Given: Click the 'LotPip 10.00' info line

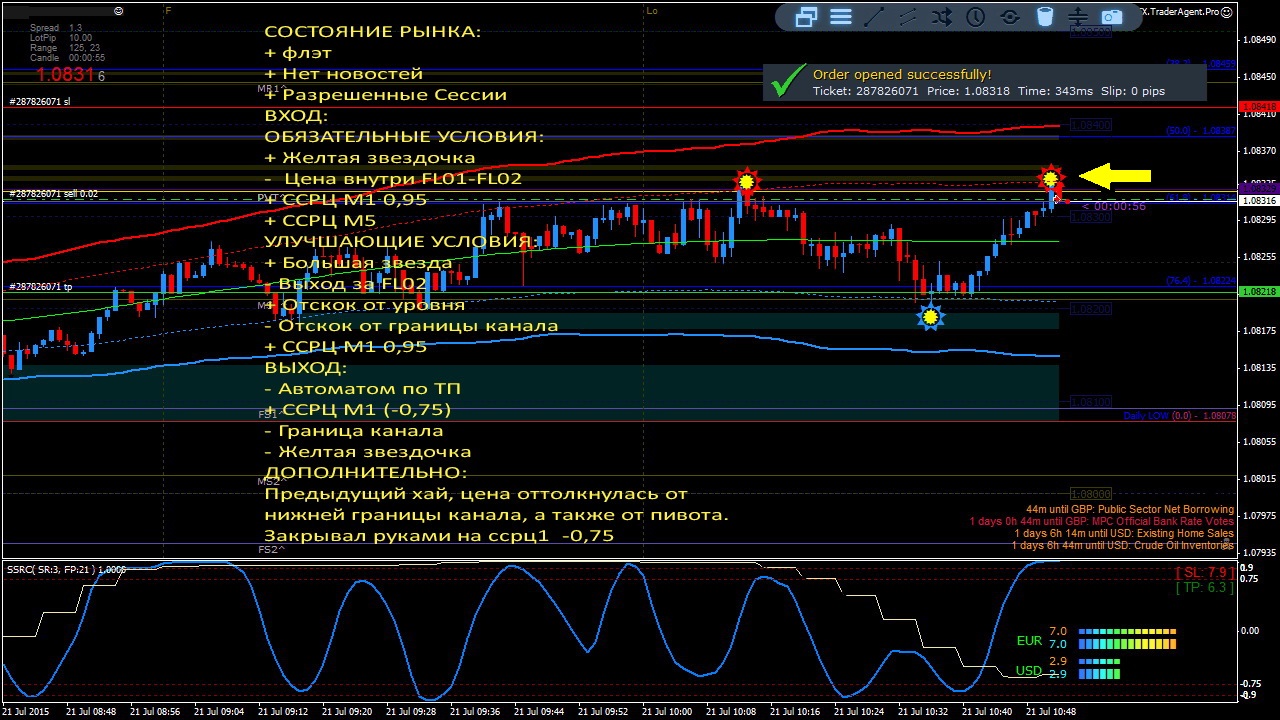Looking at the screenshot, I should pos(61,38).
